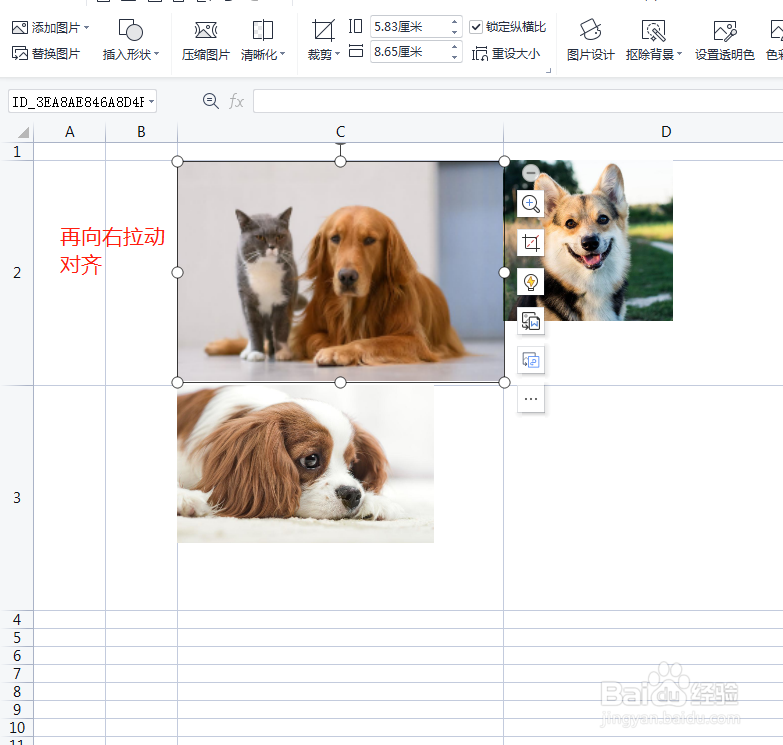Select column A header
This screenshot has width=783, height=745.
pyautogui.click(x=70, y=132)
